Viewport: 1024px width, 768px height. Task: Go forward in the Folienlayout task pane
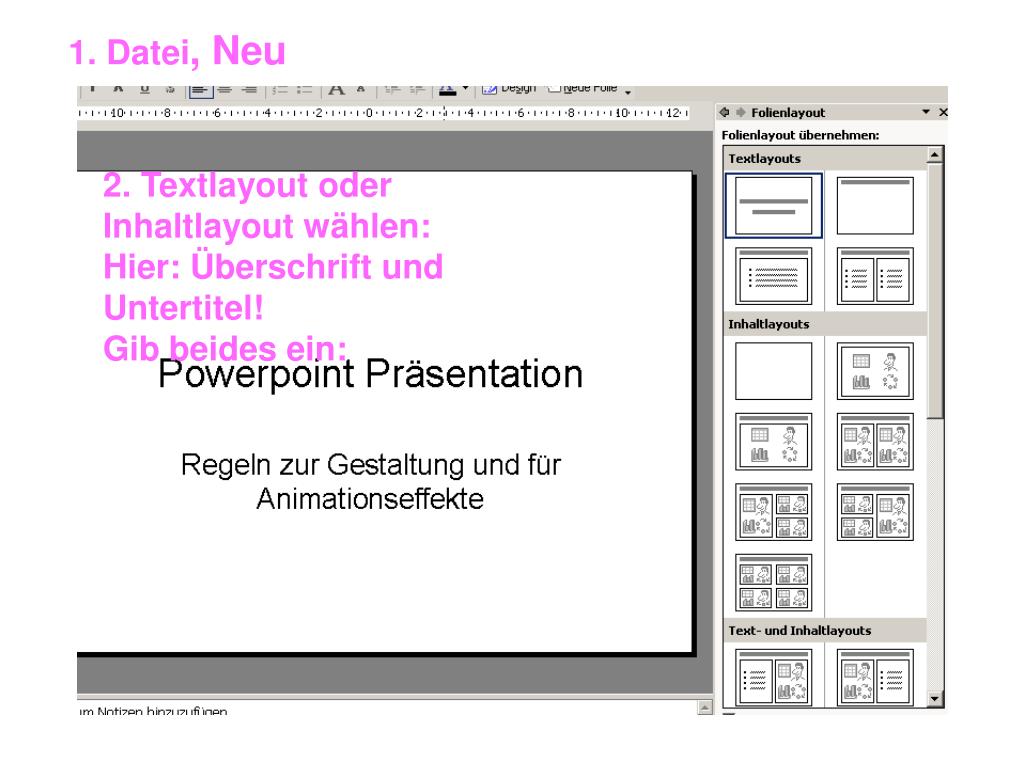coord(741,112)
